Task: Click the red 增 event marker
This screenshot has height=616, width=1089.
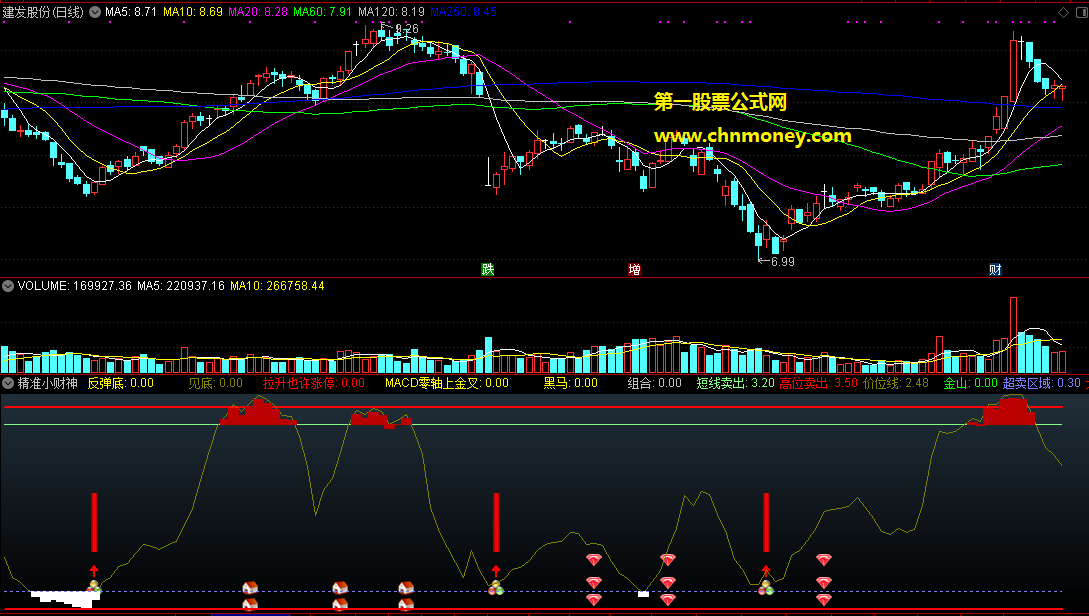Action: click(634, 269)
